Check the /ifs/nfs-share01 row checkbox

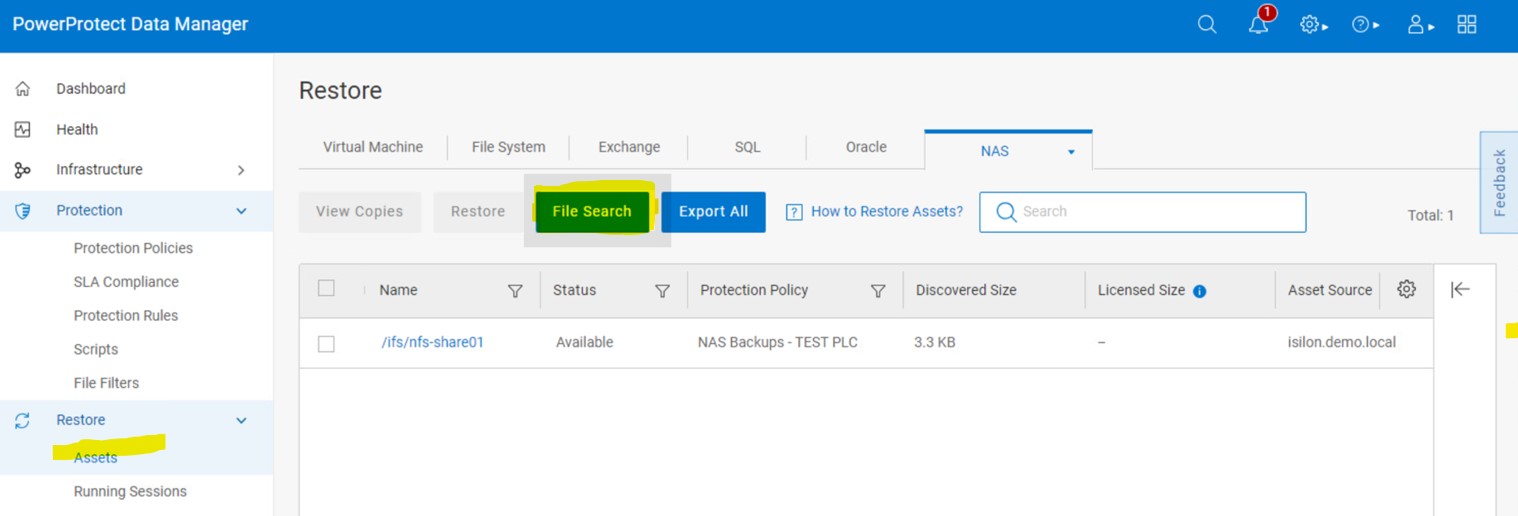(x=326, y=344)
